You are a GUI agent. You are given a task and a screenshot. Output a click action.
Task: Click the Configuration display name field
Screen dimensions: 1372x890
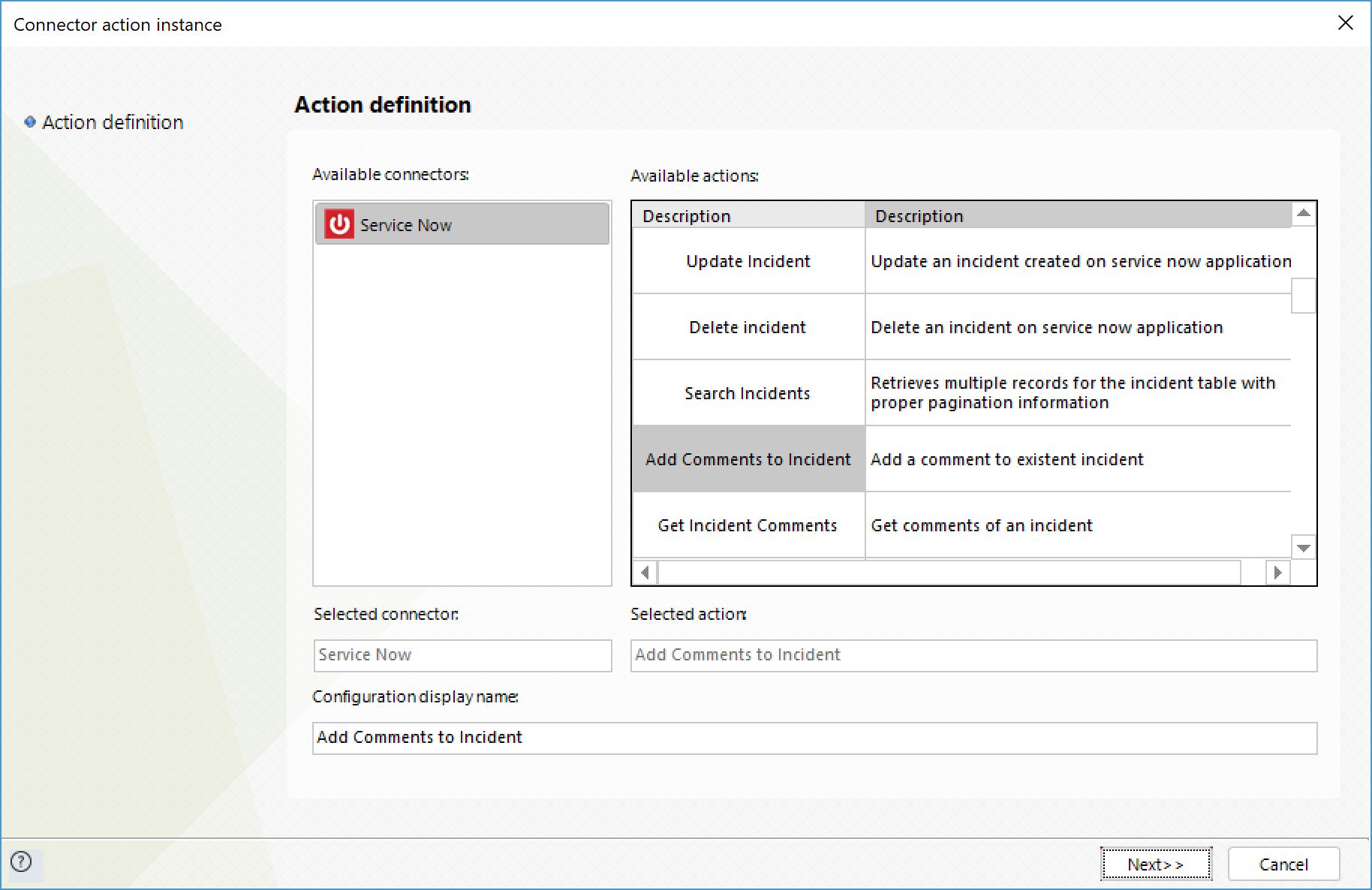click(814, 738)
